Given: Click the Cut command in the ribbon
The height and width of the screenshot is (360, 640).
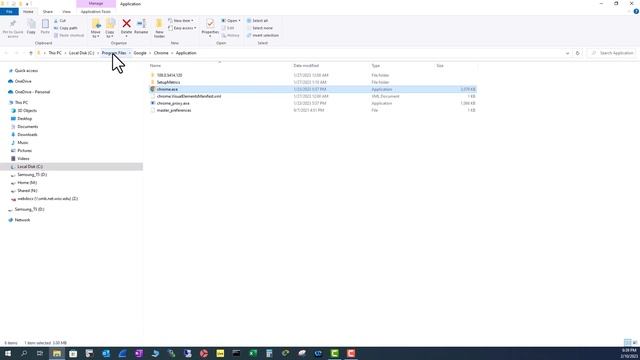Looking at the screenshot, I should click(x=60, y=20).
